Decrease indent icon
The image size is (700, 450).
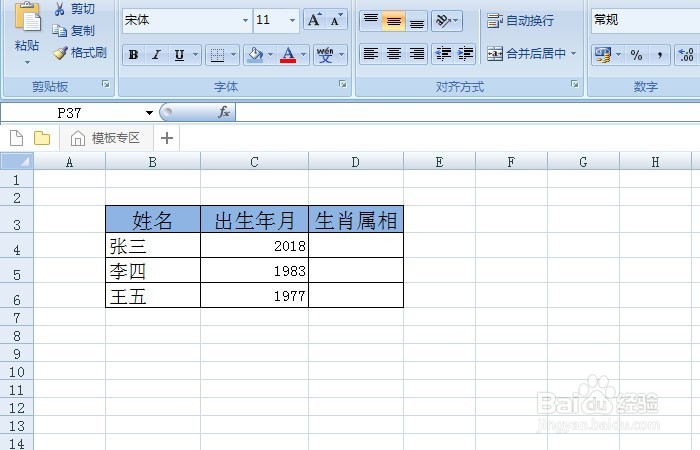pyautogui.click(x=443, y=54)
